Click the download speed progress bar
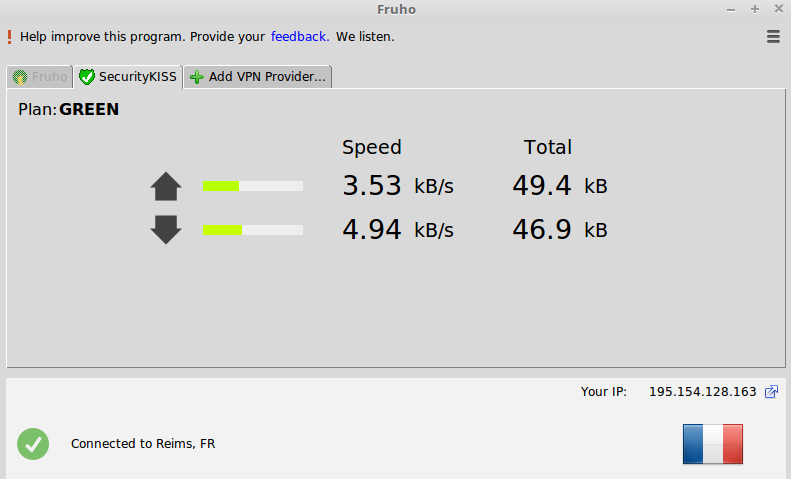 tap(252, 230)
